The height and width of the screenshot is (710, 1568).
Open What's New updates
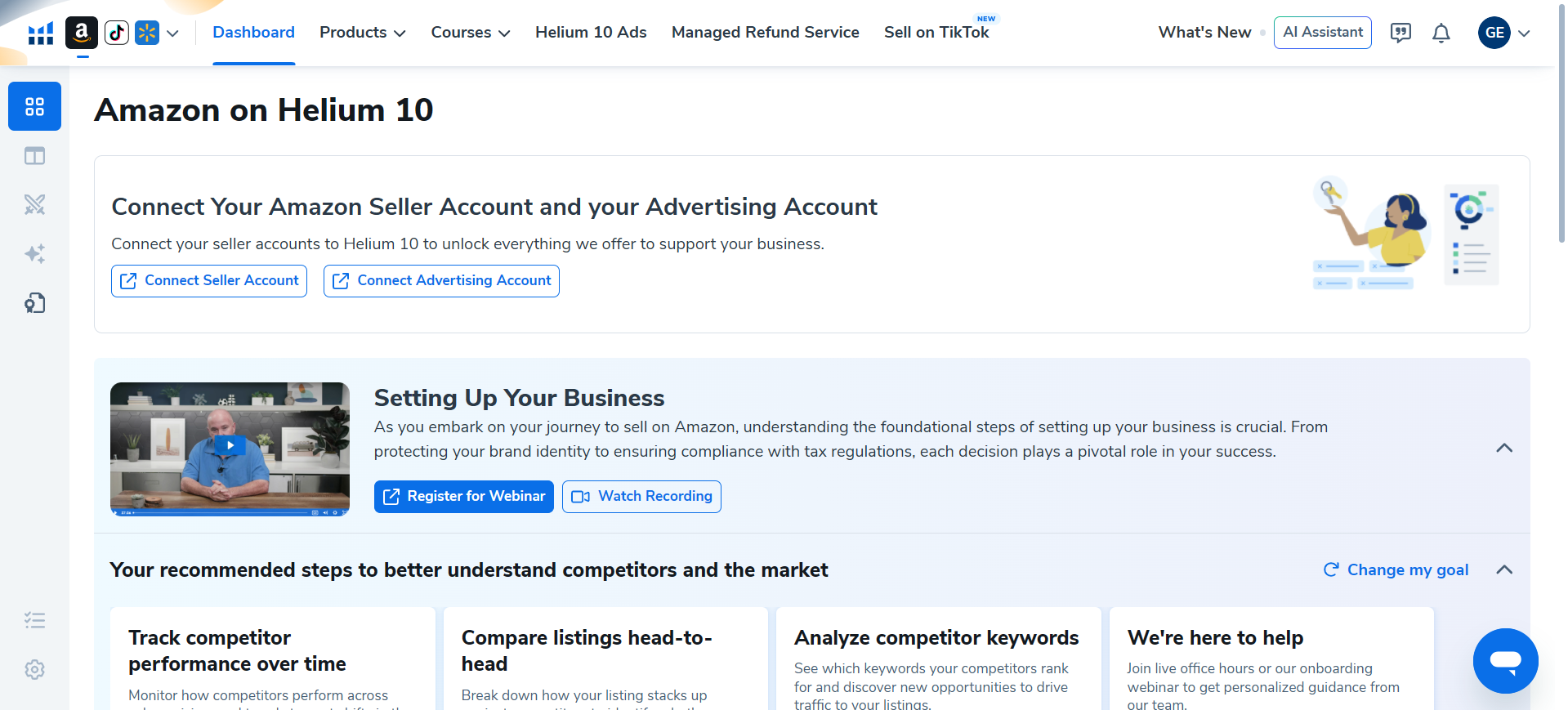[x=1204, y=33]
